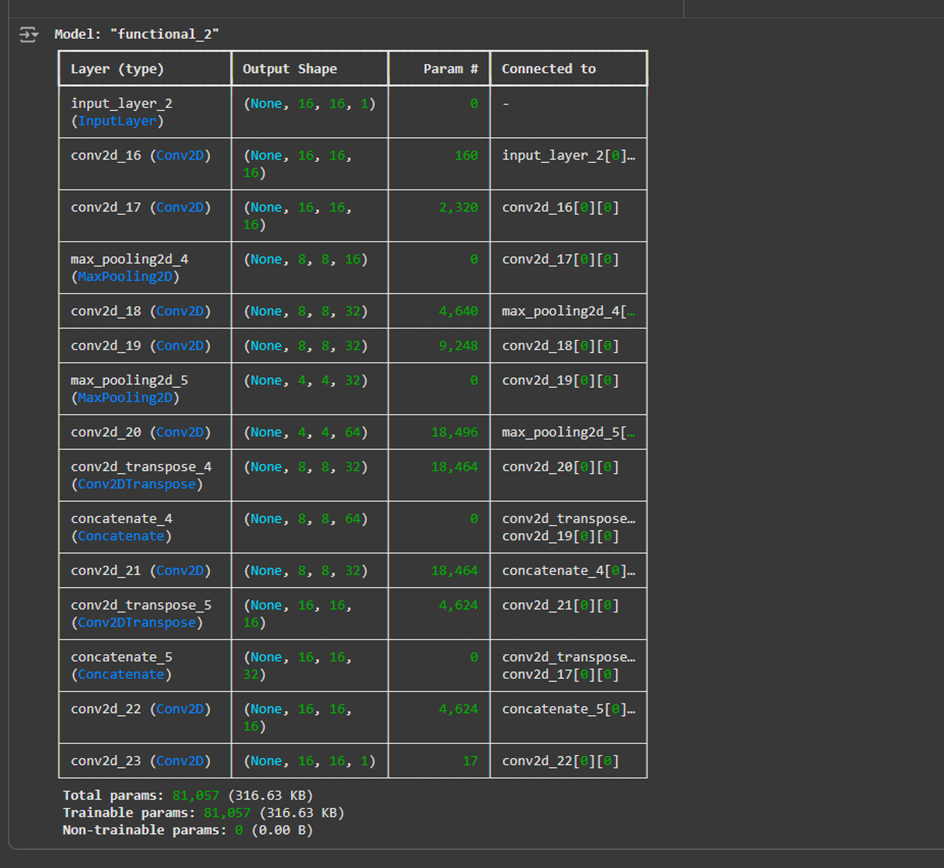The height and width of the screenshot is (868, 944).
Task: Click the "Layer (type)" column header
Action: (x=117, y=69)
